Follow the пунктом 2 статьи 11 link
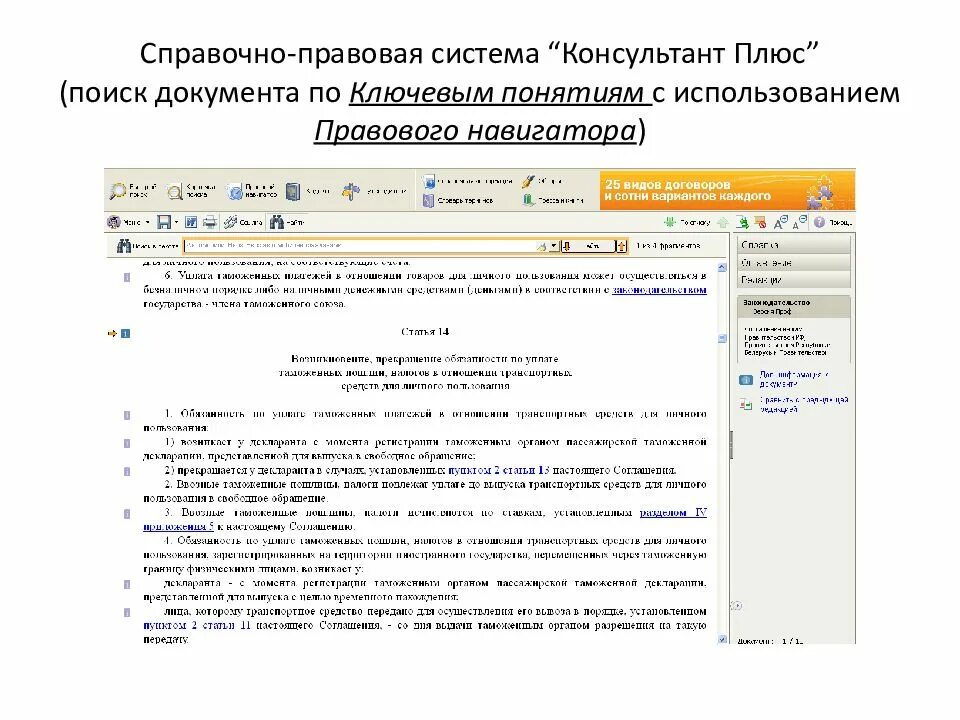The height and width of the screenshot is (720, 960). click(x=197, y=625)
